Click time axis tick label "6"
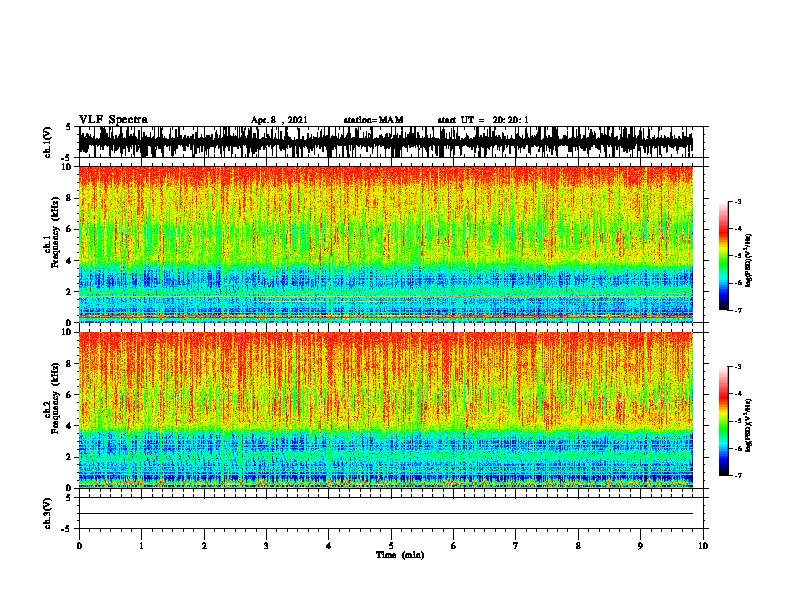This screenshot has width=792, height=612. [x=454, y=546]
